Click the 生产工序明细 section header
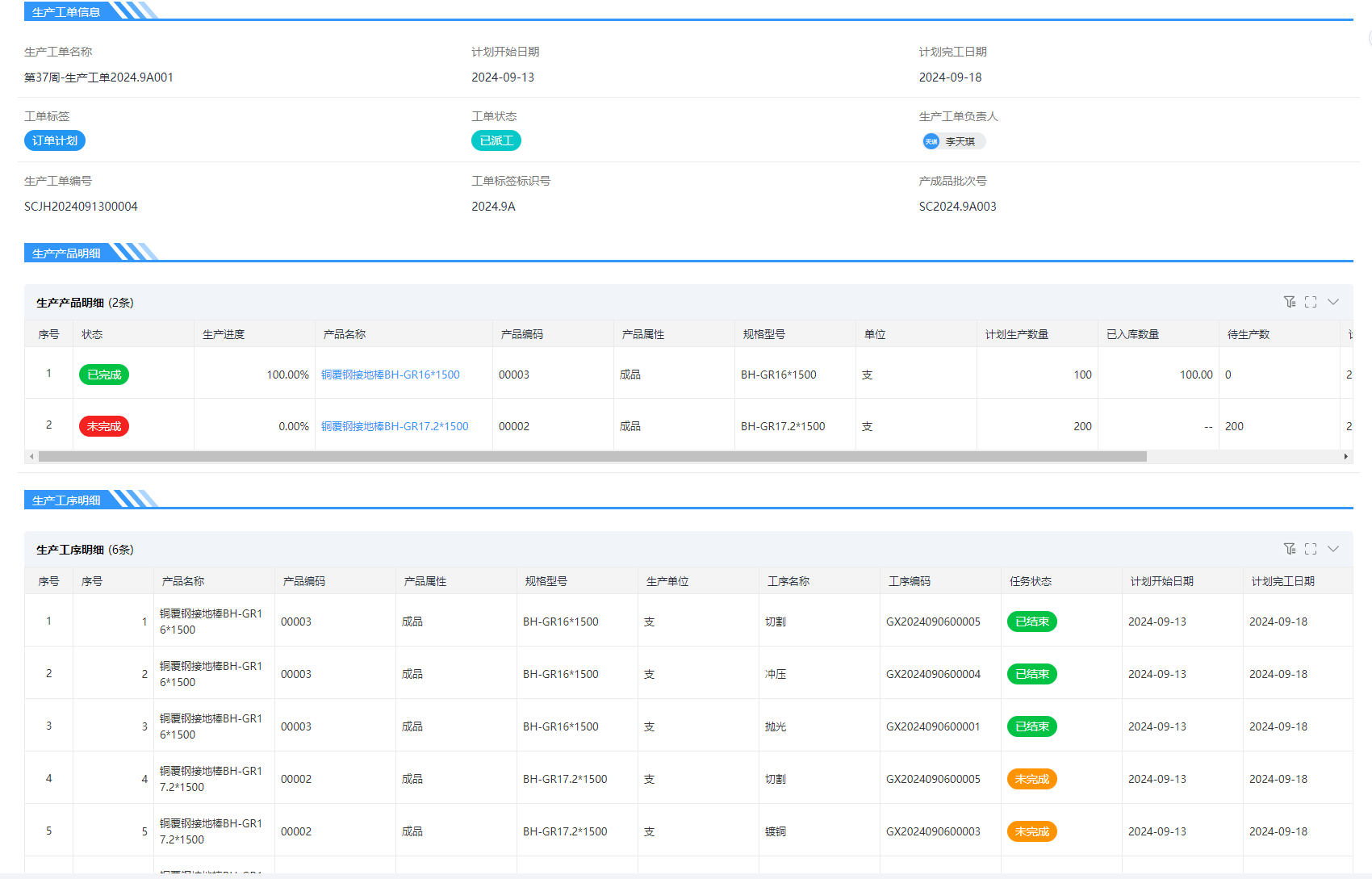The height and width of the screenshot is (879, 1372). pos(66,500)
